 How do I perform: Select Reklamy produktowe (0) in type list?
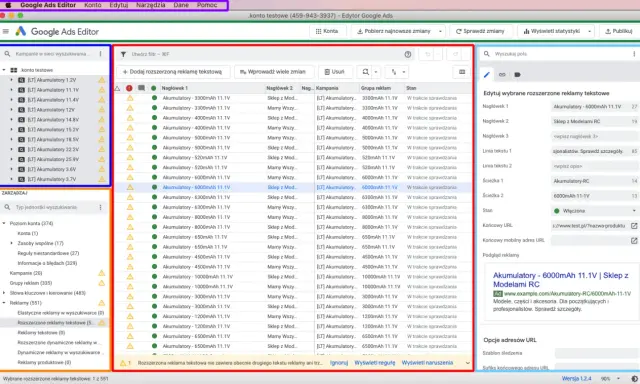(44, 362)
